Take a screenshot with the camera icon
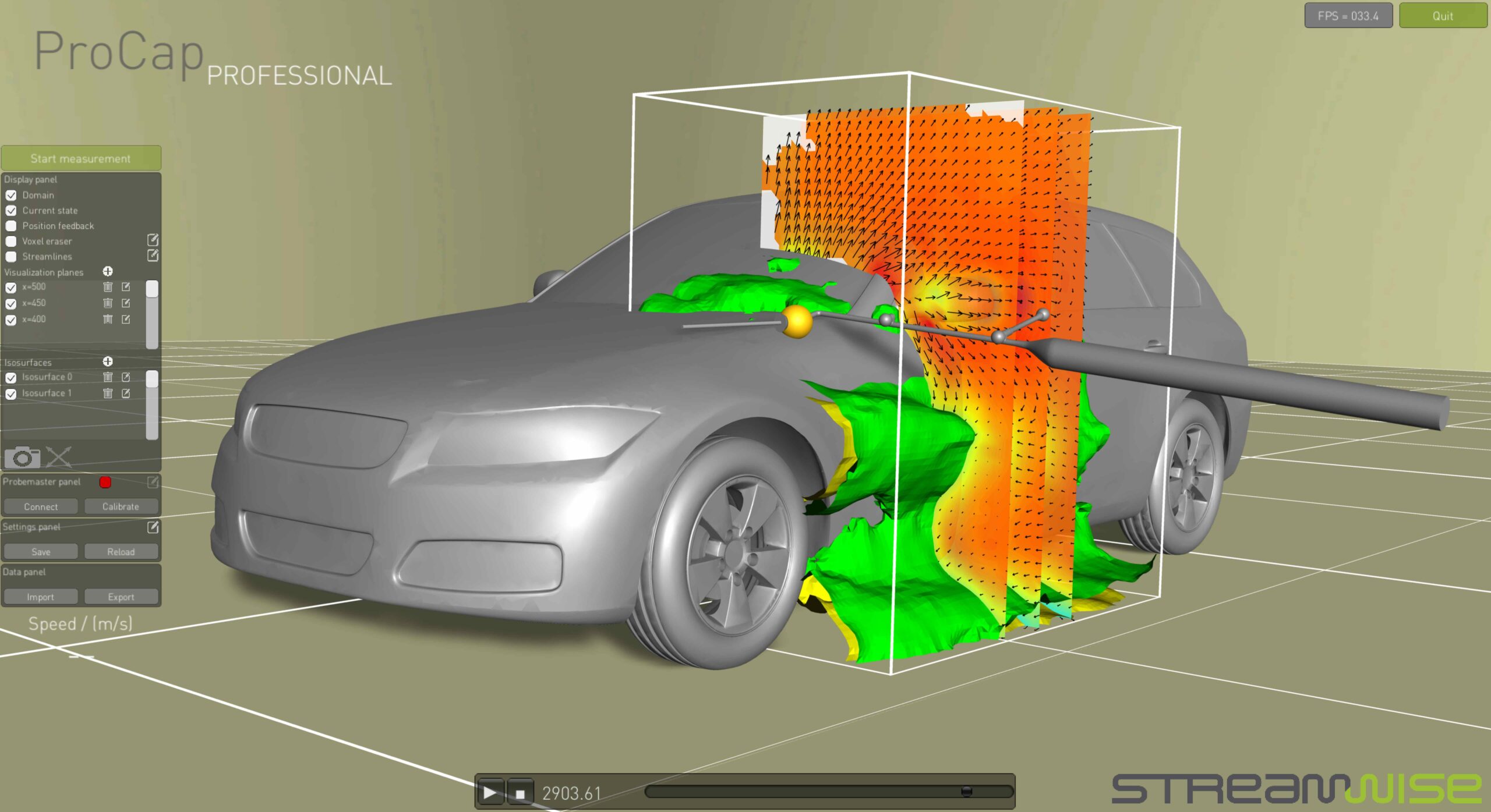Screen dimensions: 1491x812 click(22, 458)
